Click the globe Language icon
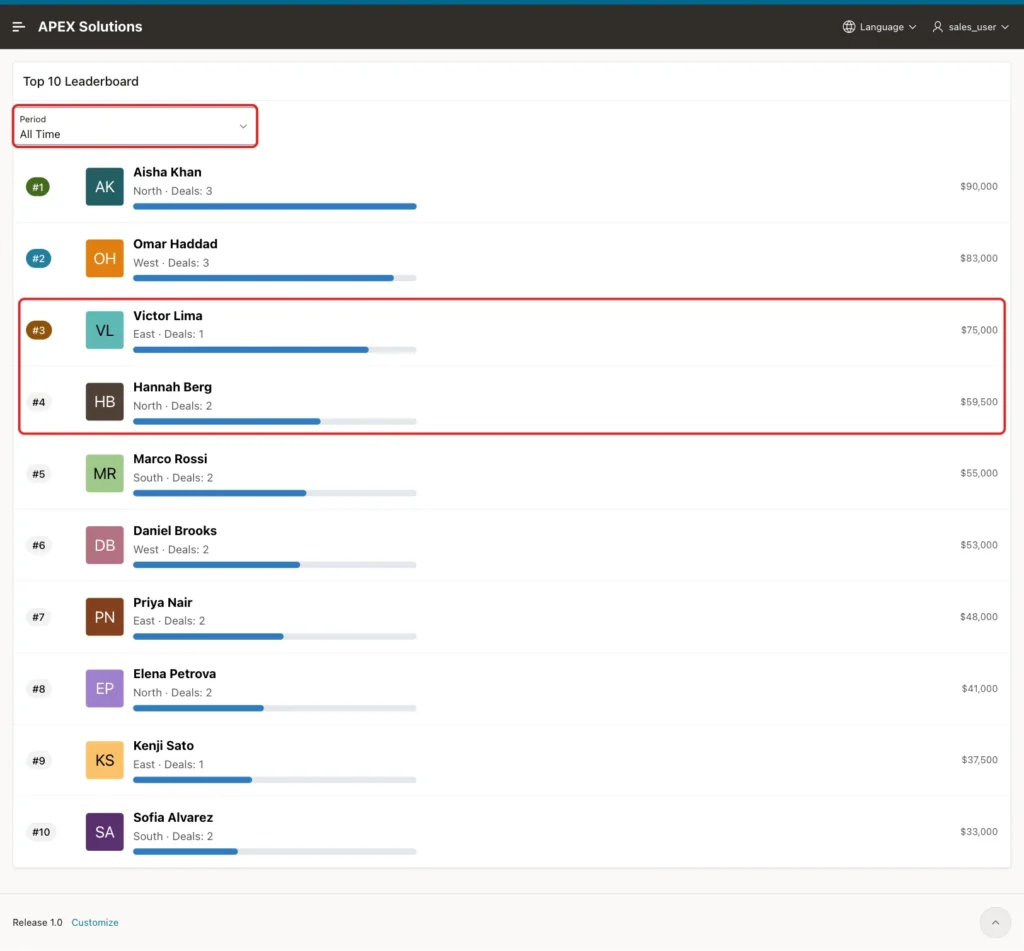1024x951 pixels. click(x=848, y=27)
